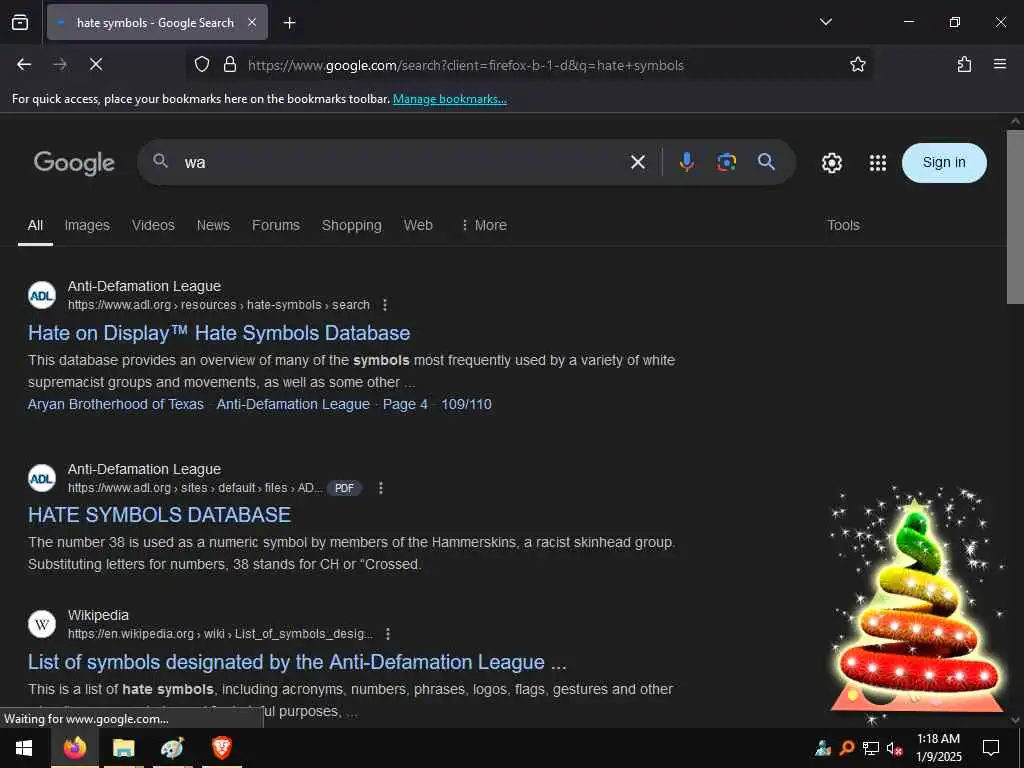
Task: Open Anti-Defamation League sublink under first result
Action: click(x=293, y=404)
